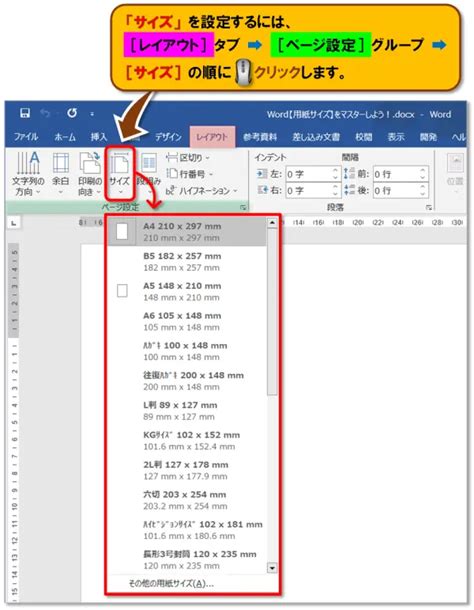This screenshot has height=610, width=474.
Task: Open the 開発 tab
Action: point(428,137)
